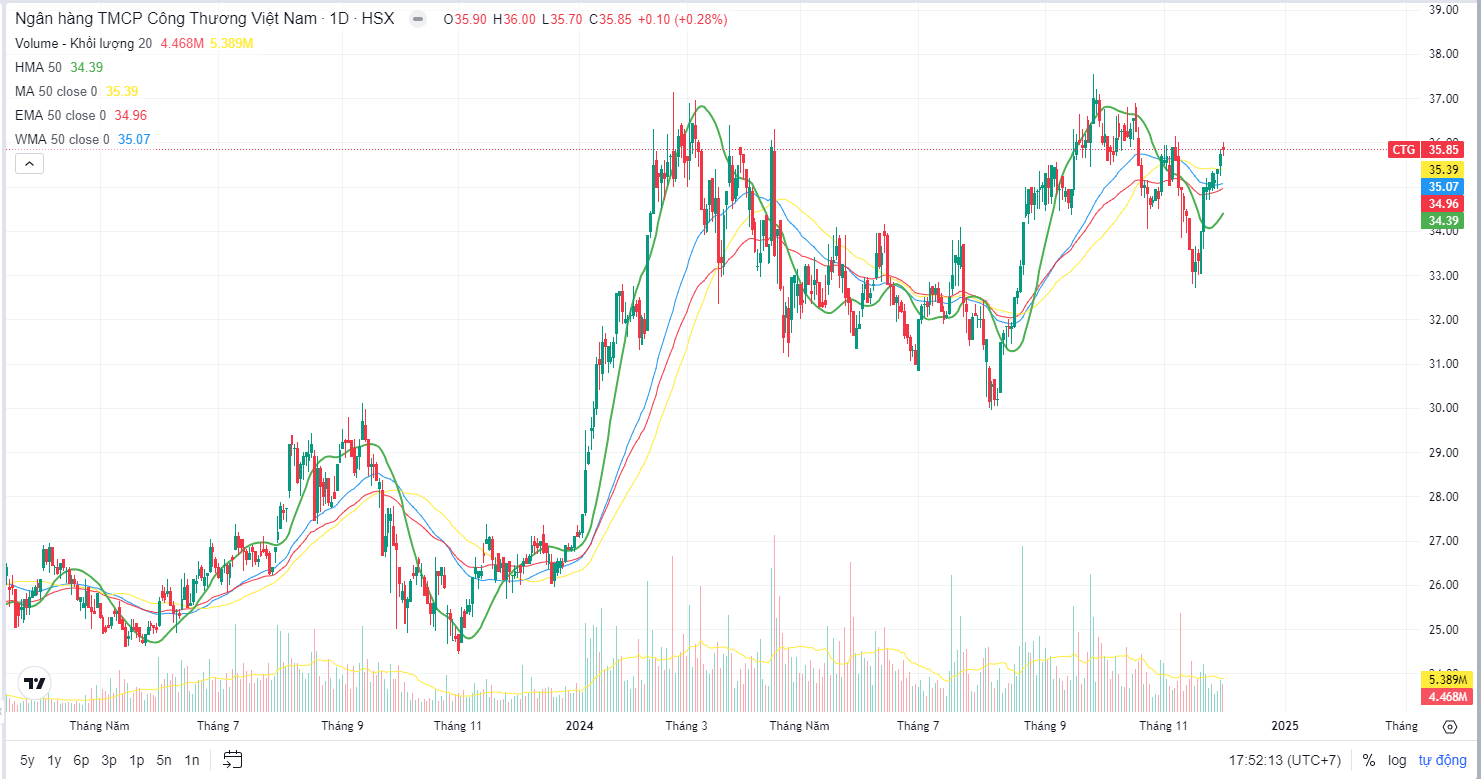Select the 6p time range
This screenshot has width=1481, height=779.
click(x=81, y=760)
